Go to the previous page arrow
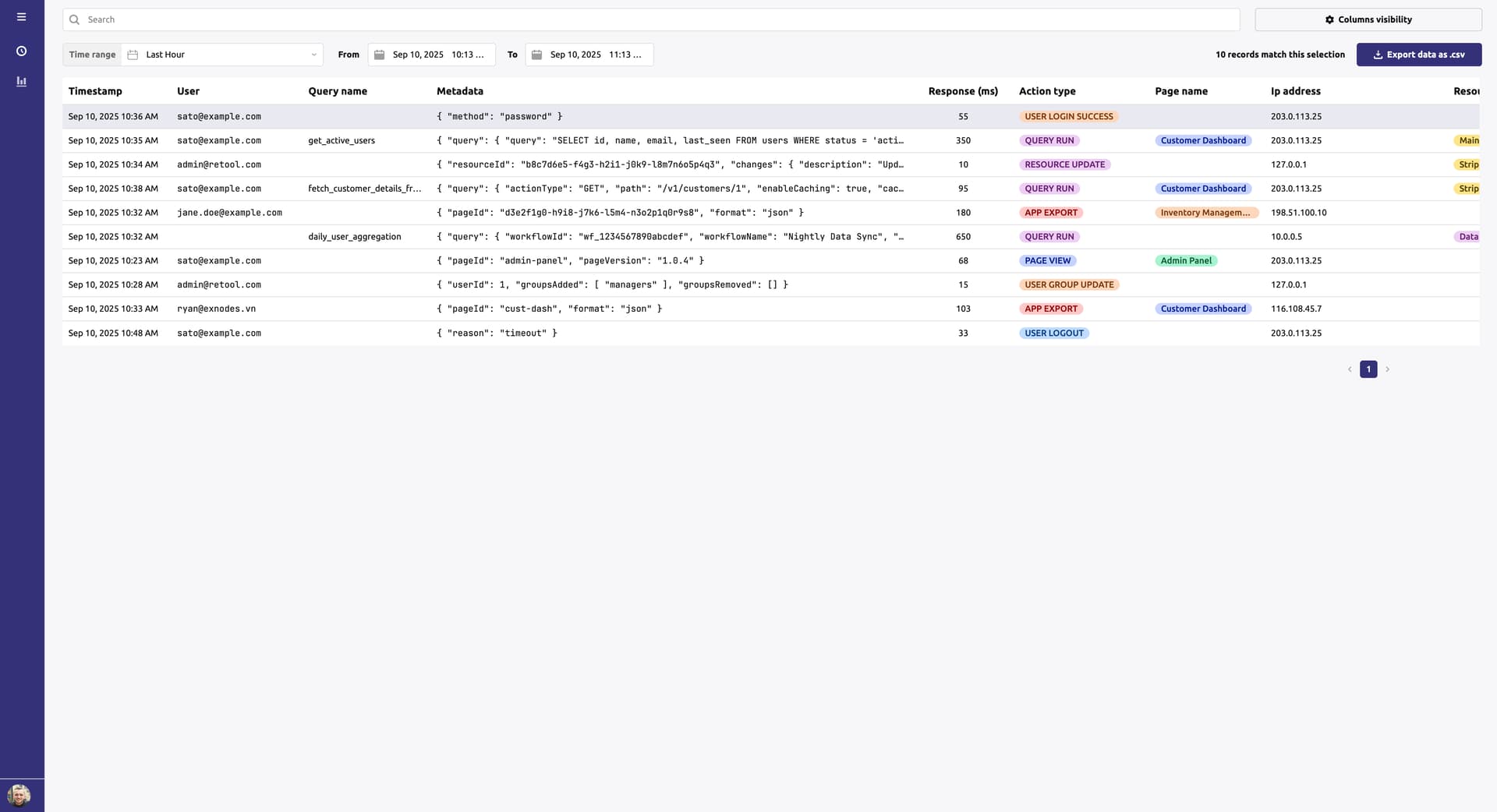The width and height of the screenshot is (1497, 812). tap(1350, 369)
